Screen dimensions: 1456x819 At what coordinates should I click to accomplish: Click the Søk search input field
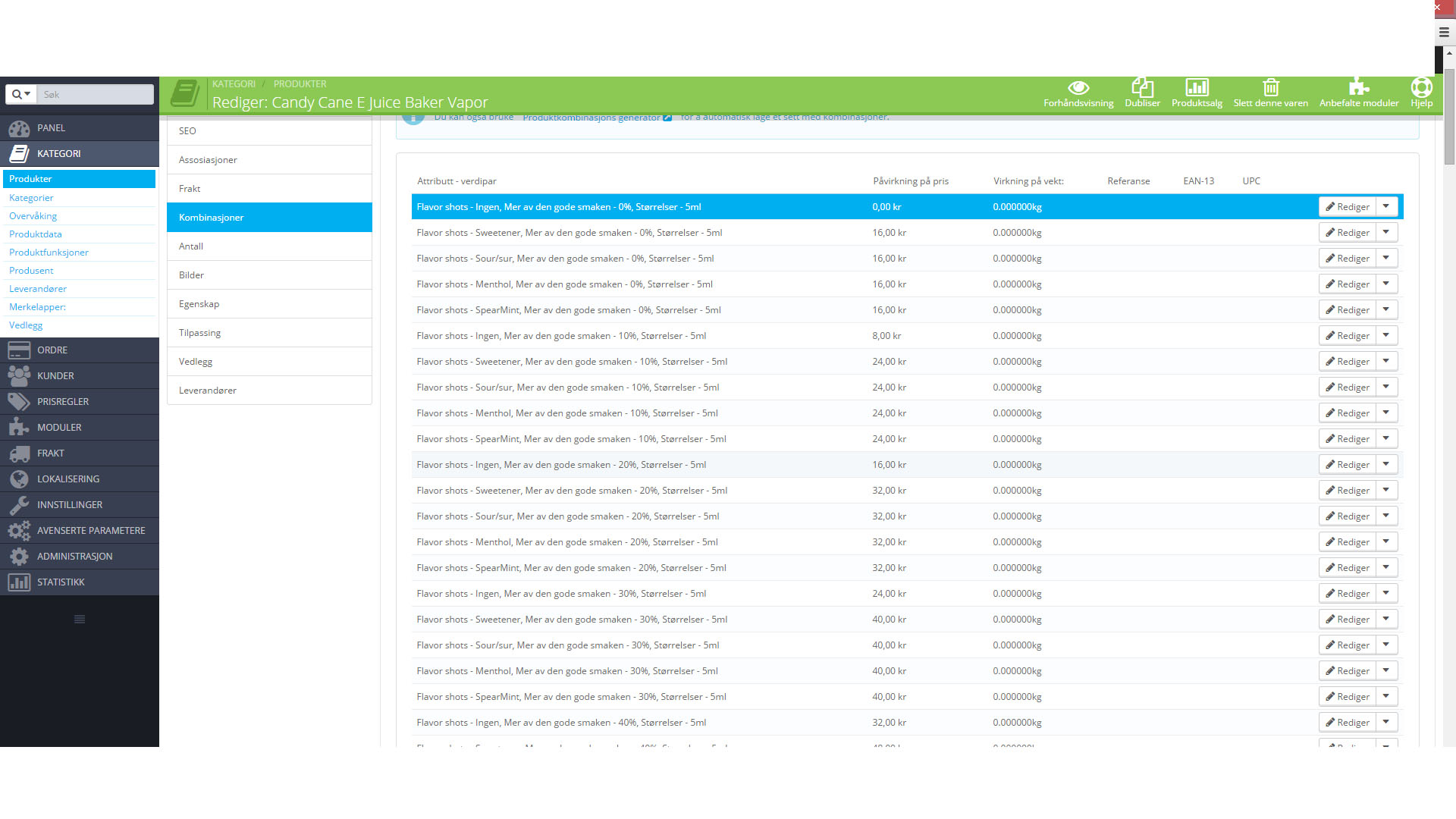[95, 94]
